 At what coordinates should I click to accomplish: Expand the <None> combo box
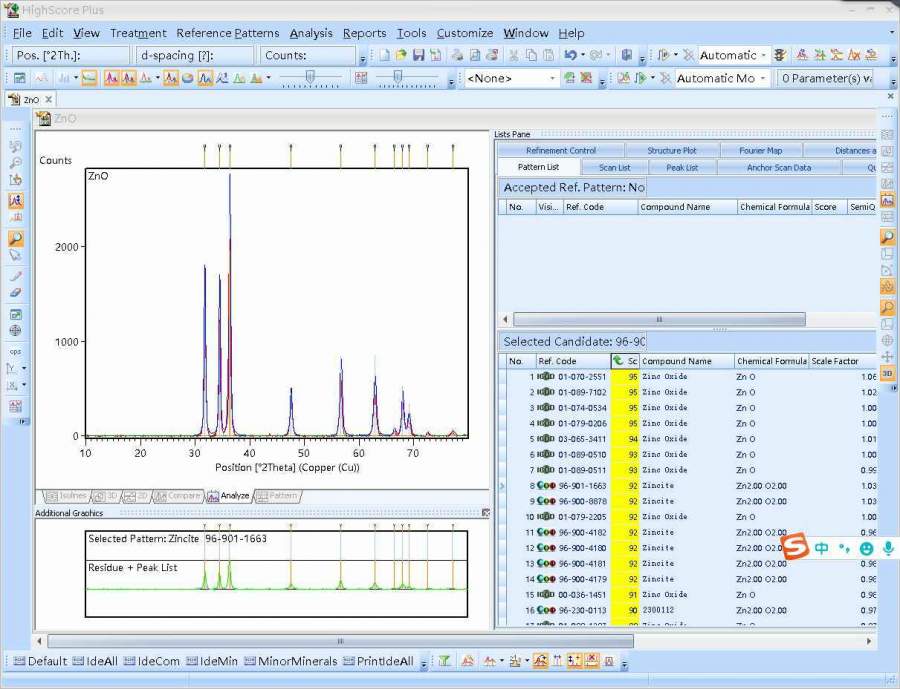[552, 78]
